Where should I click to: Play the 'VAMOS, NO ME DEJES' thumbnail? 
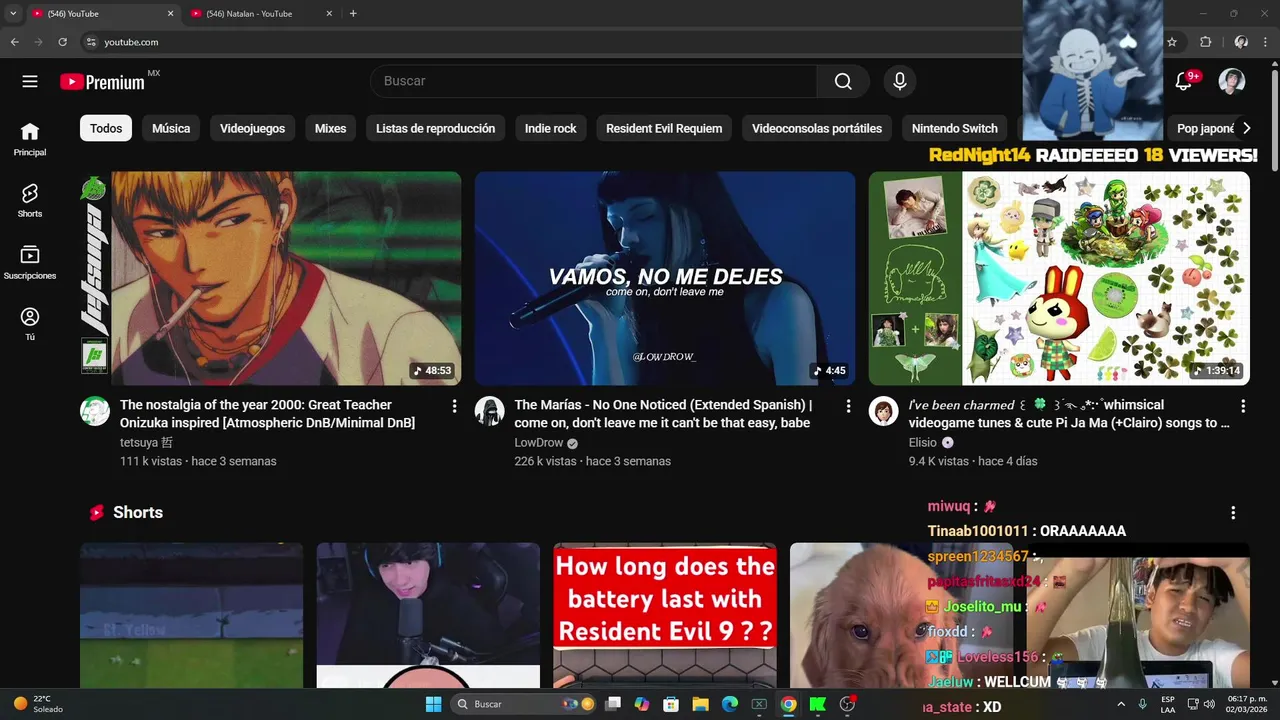(x=665, y=278)
